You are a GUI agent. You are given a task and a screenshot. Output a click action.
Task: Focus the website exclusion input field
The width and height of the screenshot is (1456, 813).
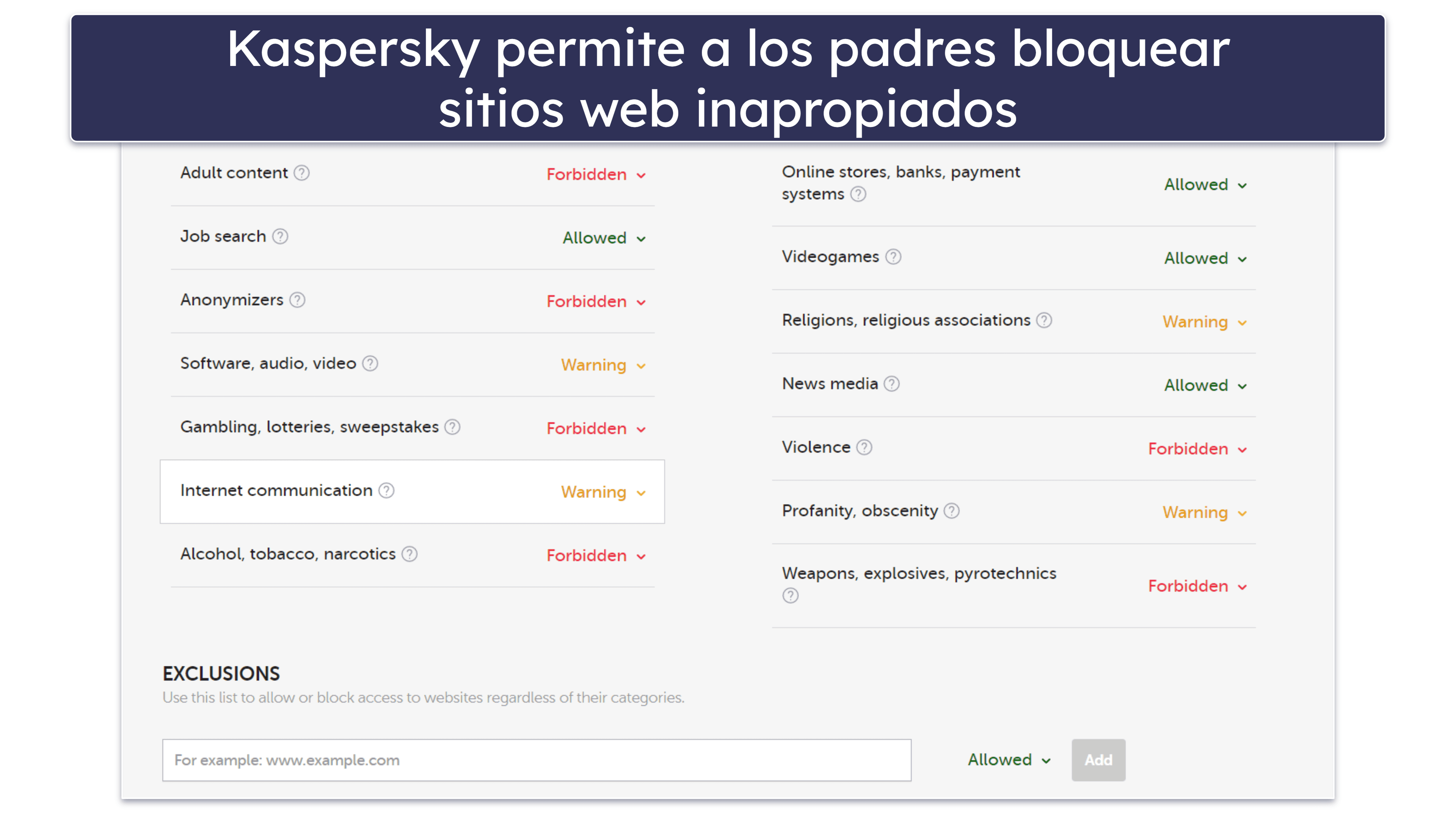click(537, 760)
